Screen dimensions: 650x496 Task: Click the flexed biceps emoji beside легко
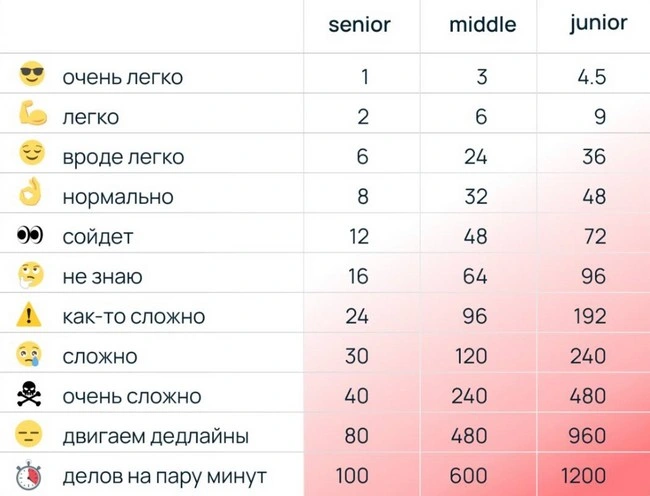[x=32, y=115]
